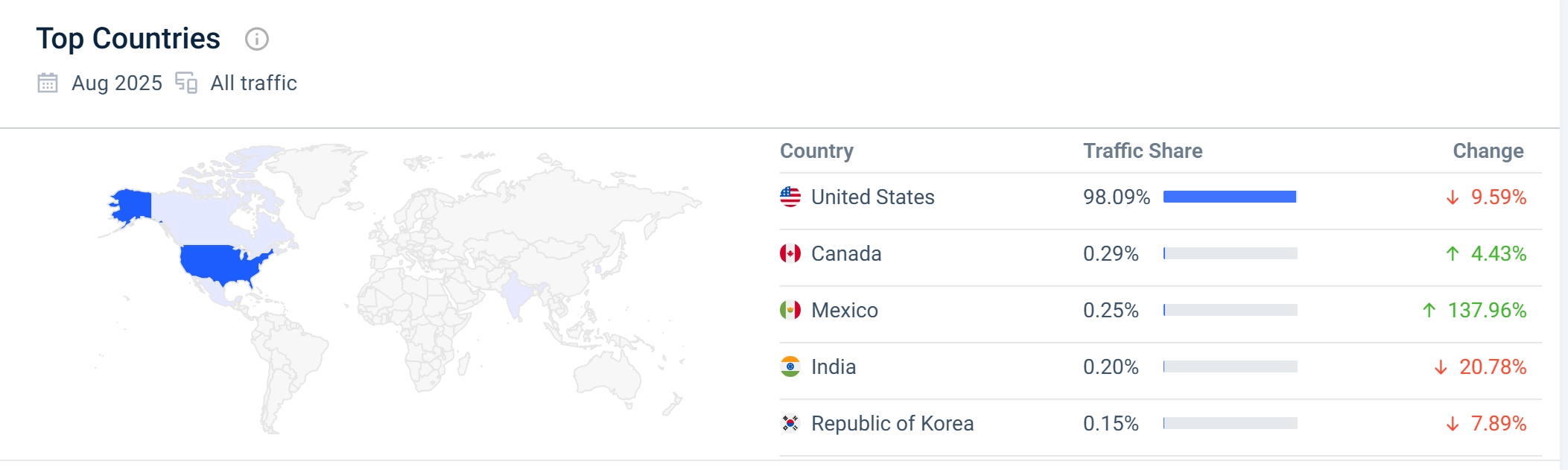Click India on the world map

(x=518, y=295)
